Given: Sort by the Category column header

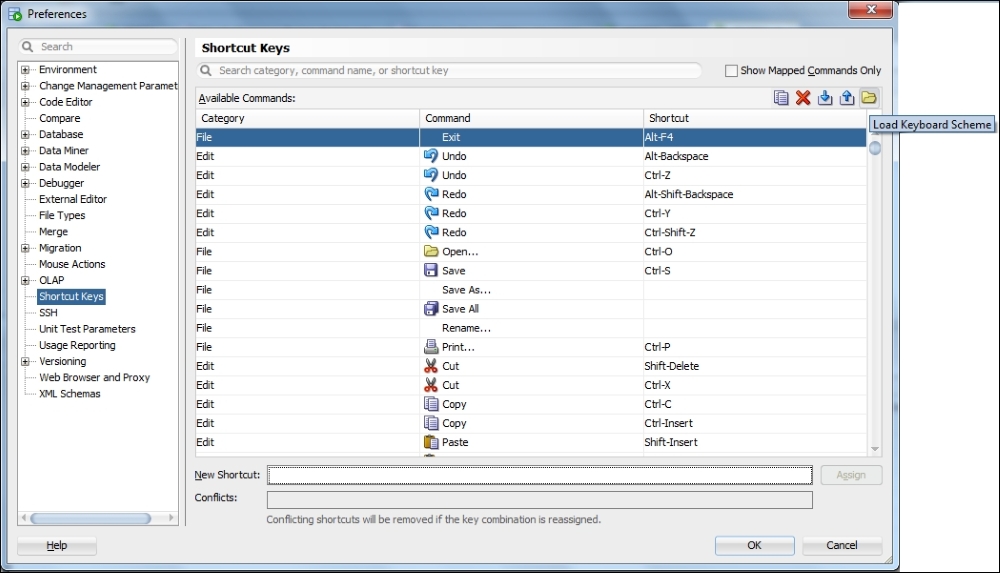Looking at the screenshot, I should [x=307, y=118].
